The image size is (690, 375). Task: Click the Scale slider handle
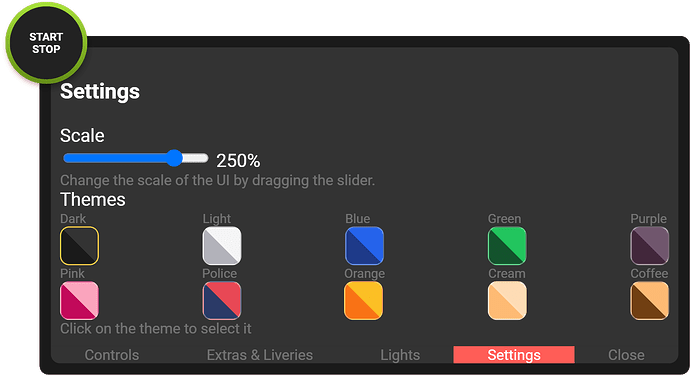click(175, 158)
